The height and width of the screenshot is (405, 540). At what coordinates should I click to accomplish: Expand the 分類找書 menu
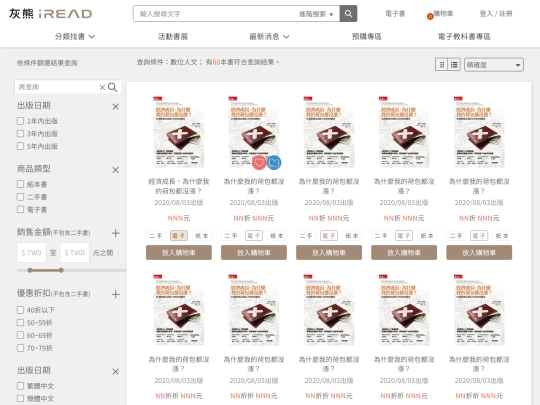coord(75,37)
